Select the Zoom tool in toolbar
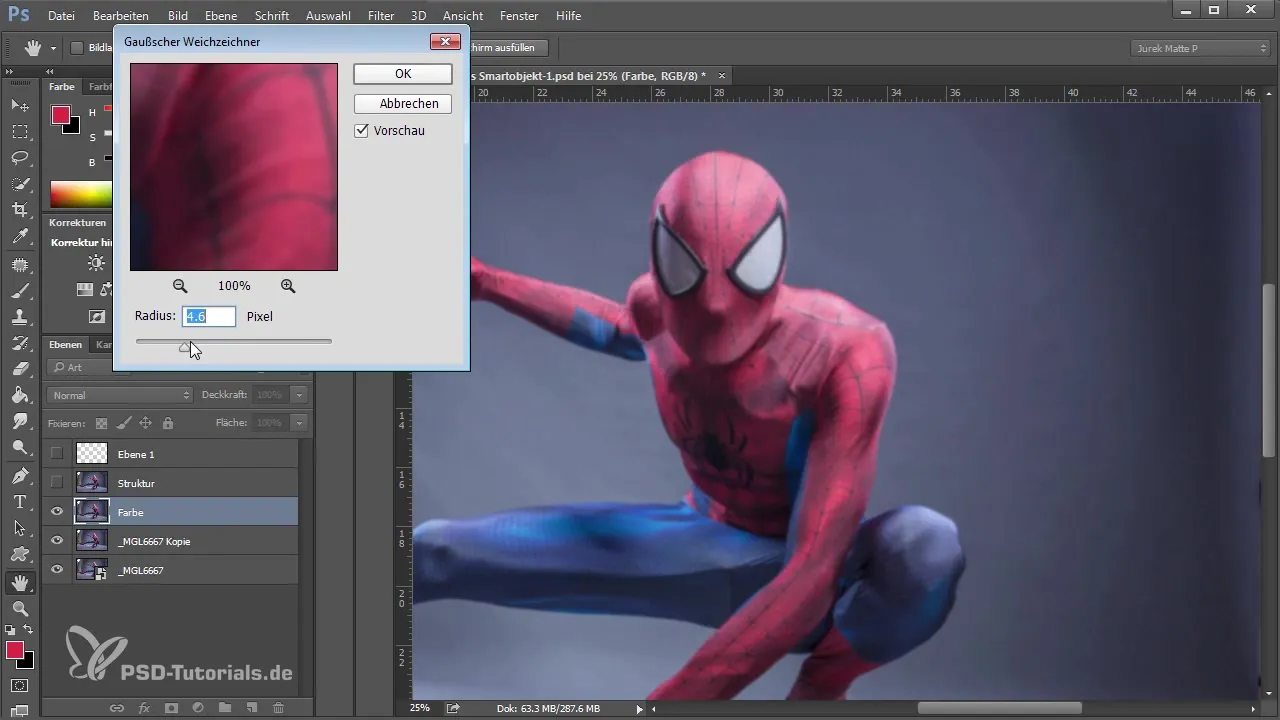1280x720 pixels. (19, 607)
